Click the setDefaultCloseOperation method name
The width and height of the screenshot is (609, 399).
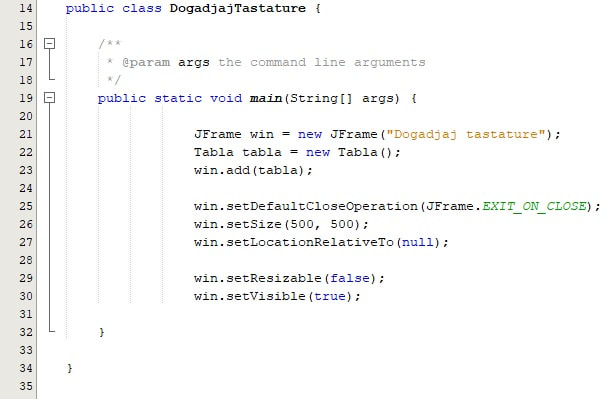pos(322,206)
